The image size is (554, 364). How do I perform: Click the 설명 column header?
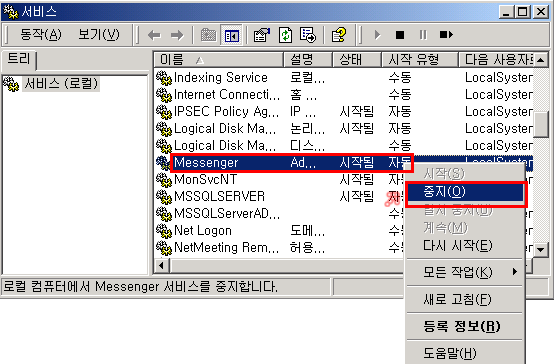308,59
